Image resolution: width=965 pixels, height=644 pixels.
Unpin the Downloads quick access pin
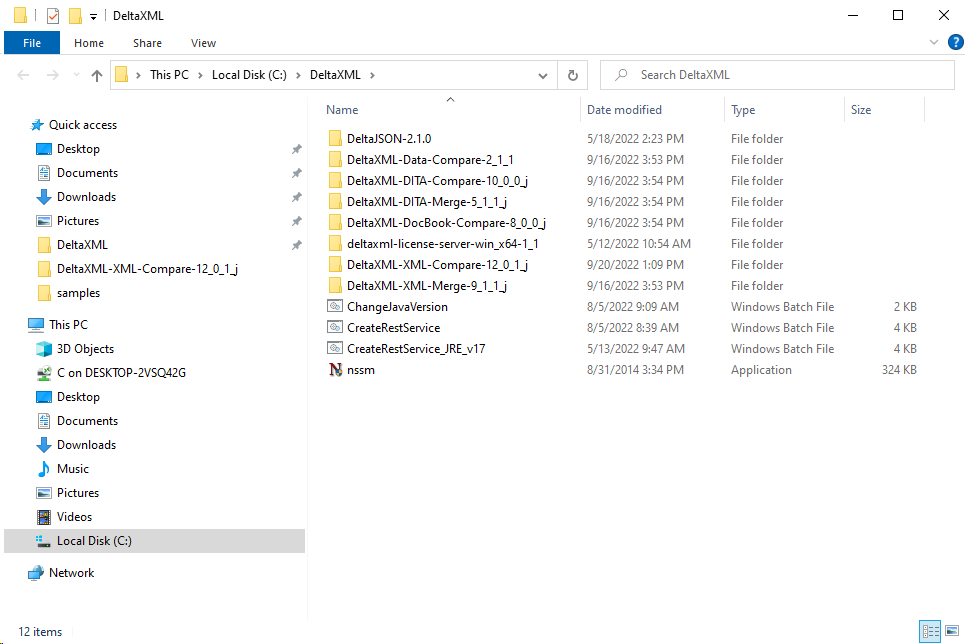coord(296,197)
